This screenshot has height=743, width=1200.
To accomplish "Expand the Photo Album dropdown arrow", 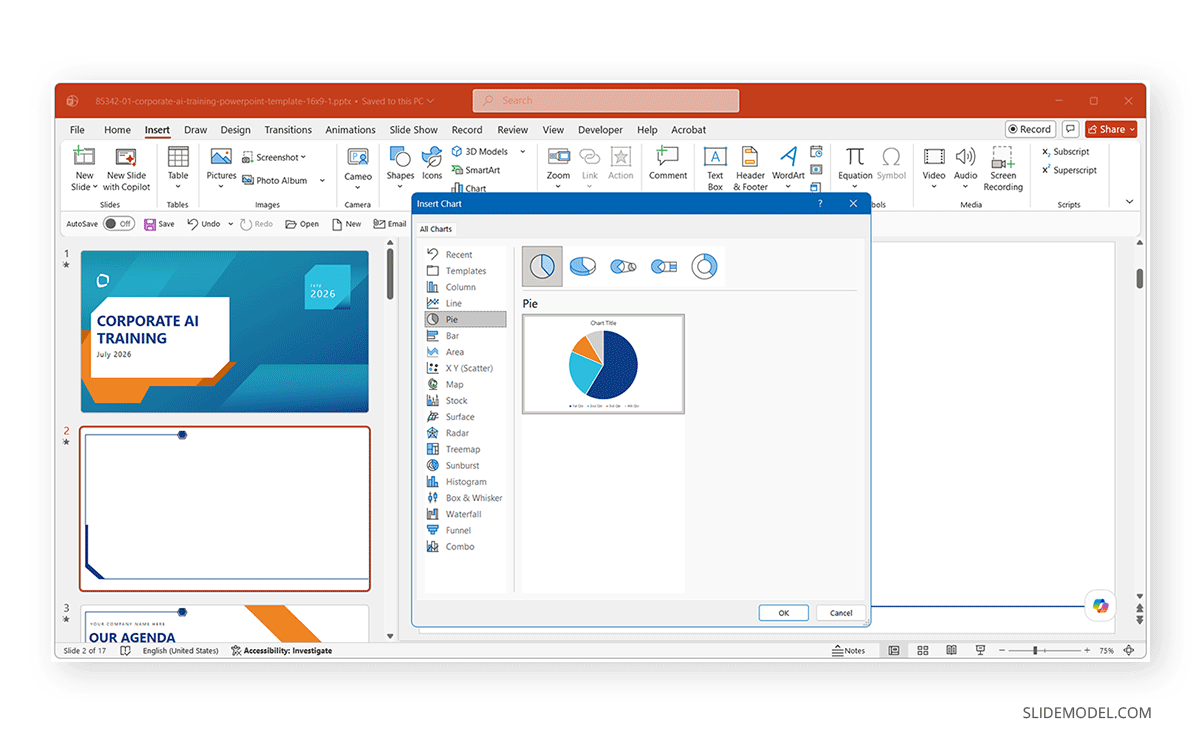I will (x=322, y=181).
